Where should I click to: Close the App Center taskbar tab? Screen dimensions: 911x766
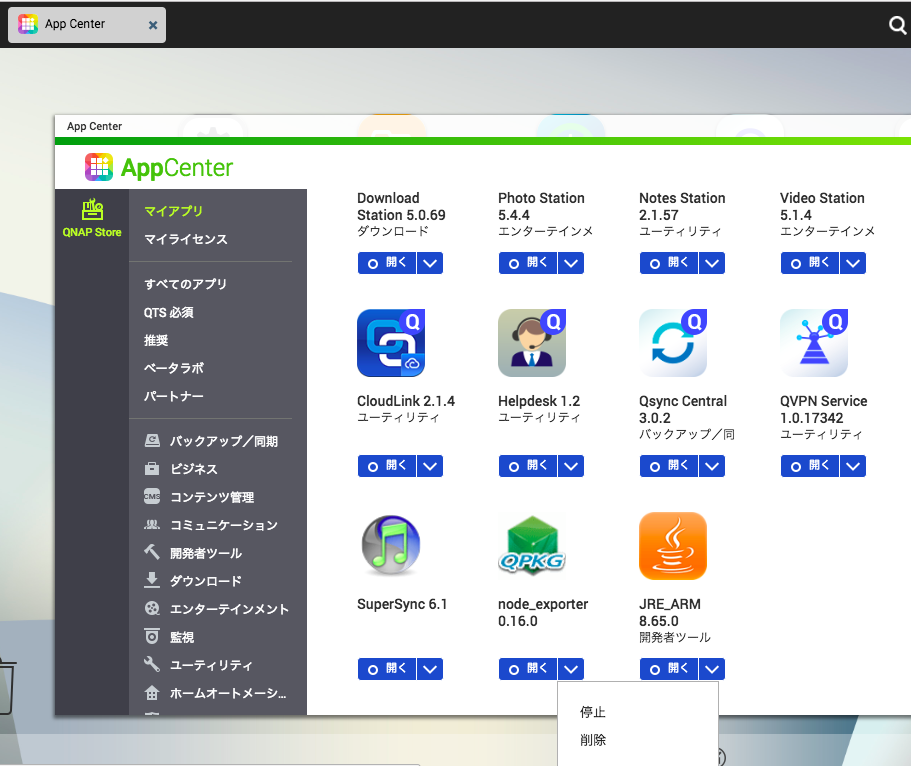point(153,25)
